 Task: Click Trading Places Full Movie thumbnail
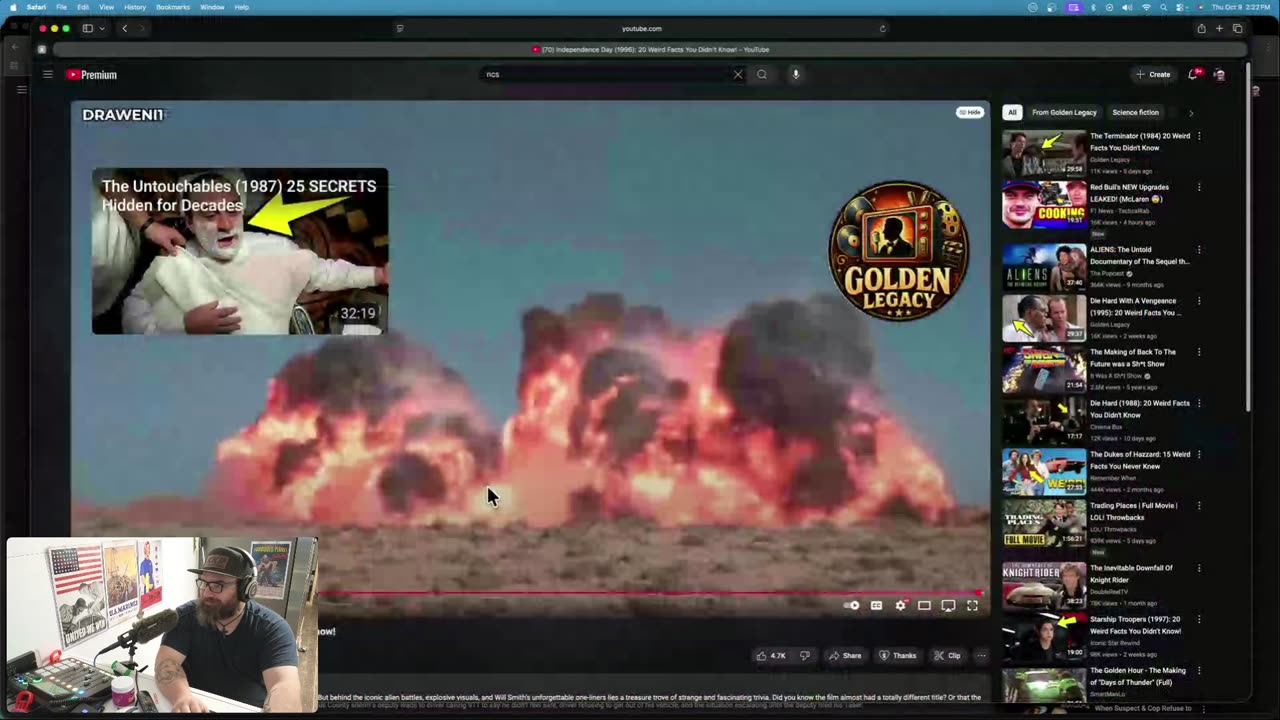[1044, 523]
